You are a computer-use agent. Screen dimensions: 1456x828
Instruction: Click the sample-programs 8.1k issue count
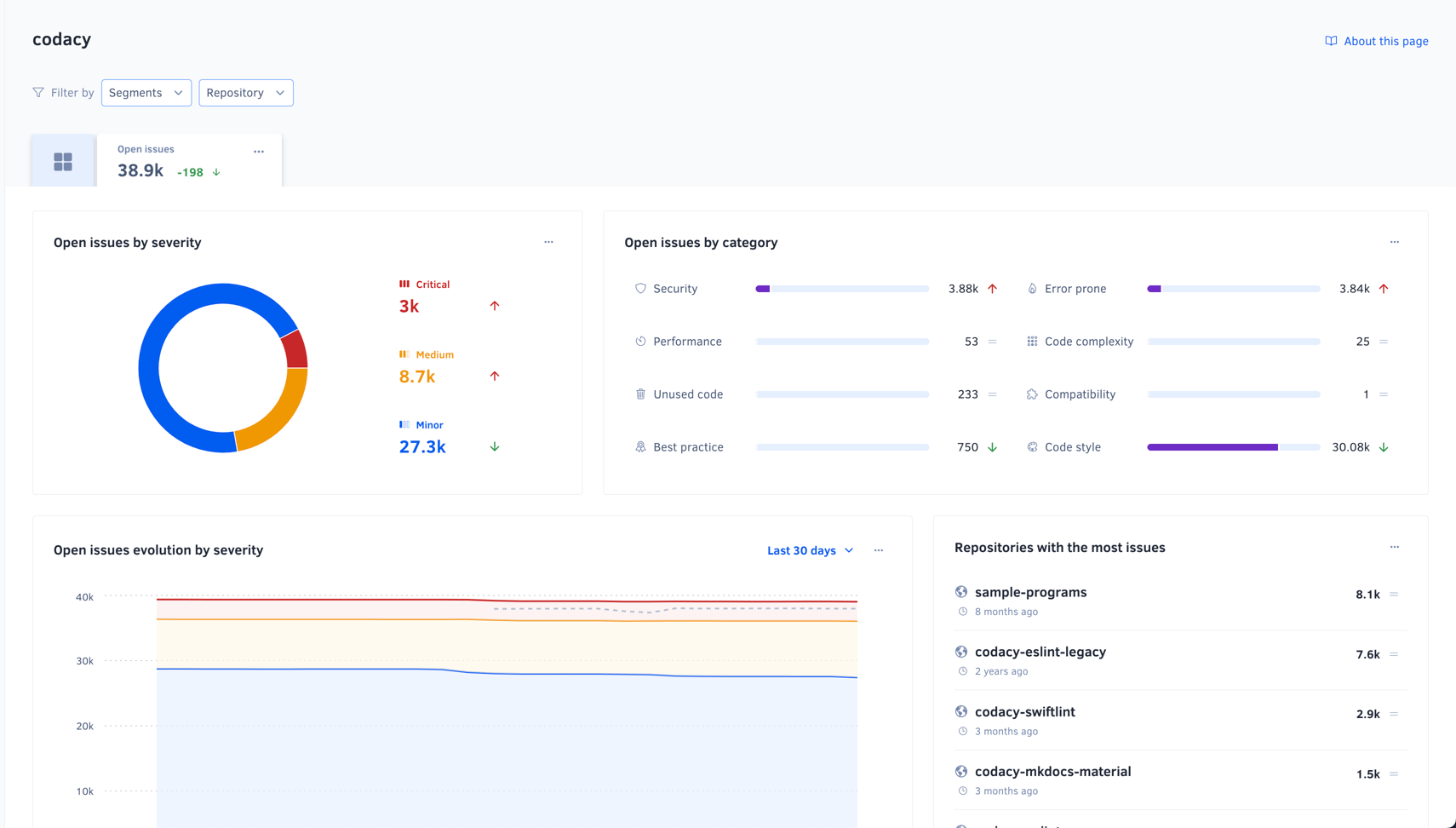coord(1367,595)
